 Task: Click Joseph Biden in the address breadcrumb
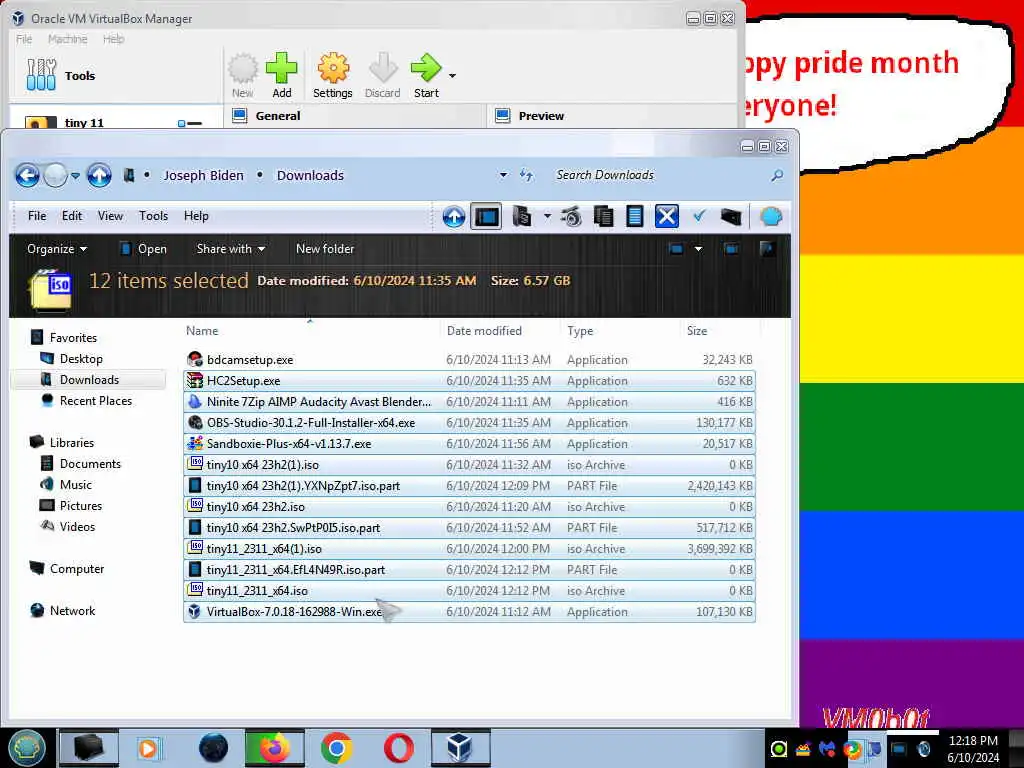click(203, 175)
